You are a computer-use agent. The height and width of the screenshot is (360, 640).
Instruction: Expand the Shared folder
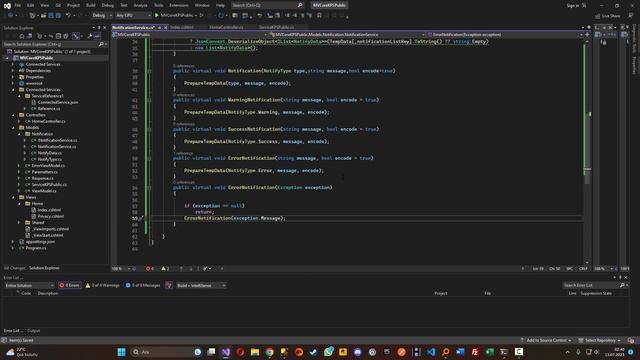(19, 222)
